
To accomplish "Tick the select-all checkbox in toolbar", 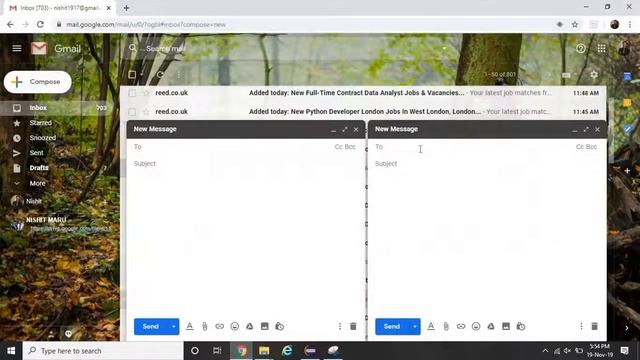I will click(x=132, y=75).
